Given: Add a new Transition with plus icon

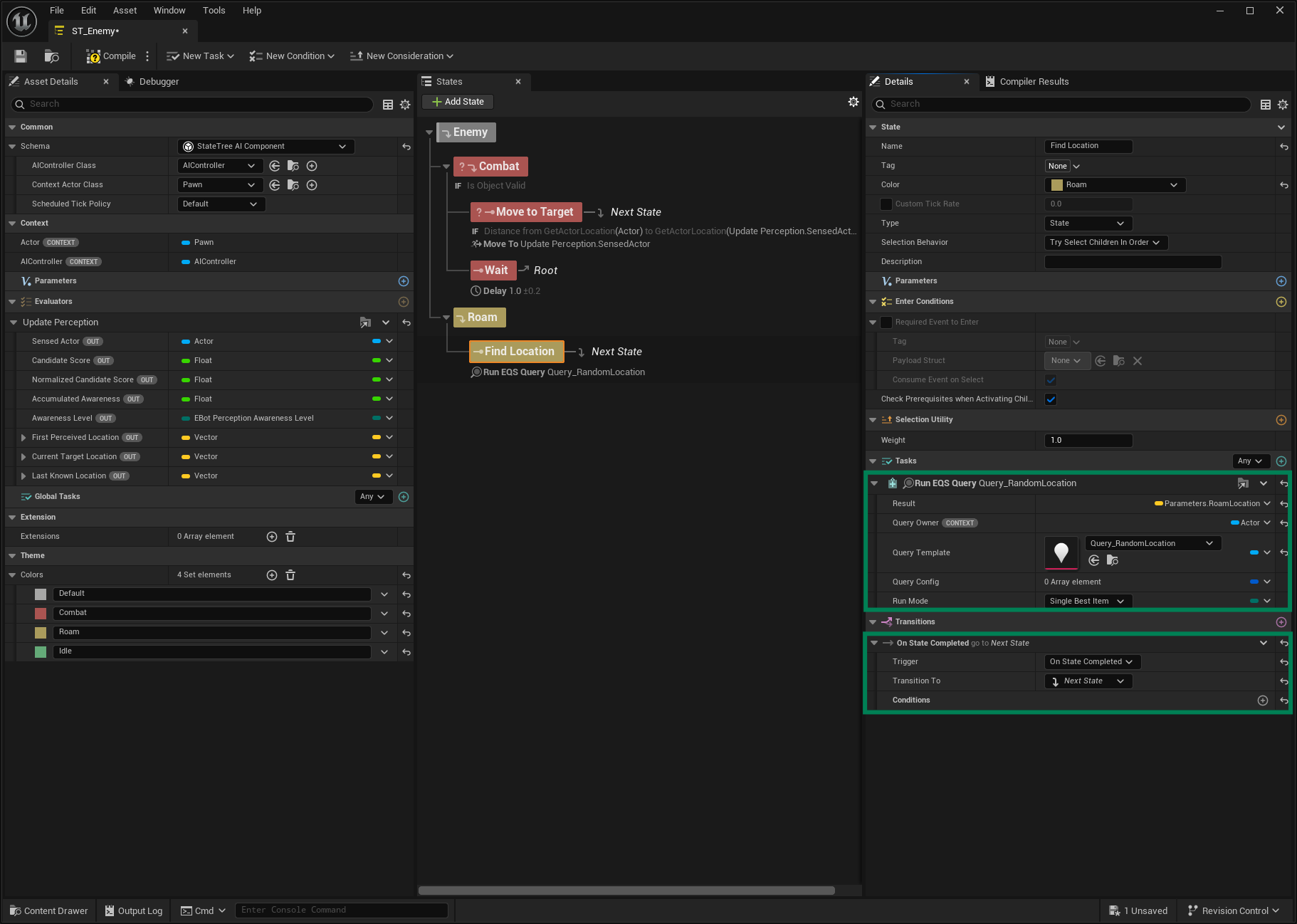Looking at the screenshot, I should pos(1281,622).
